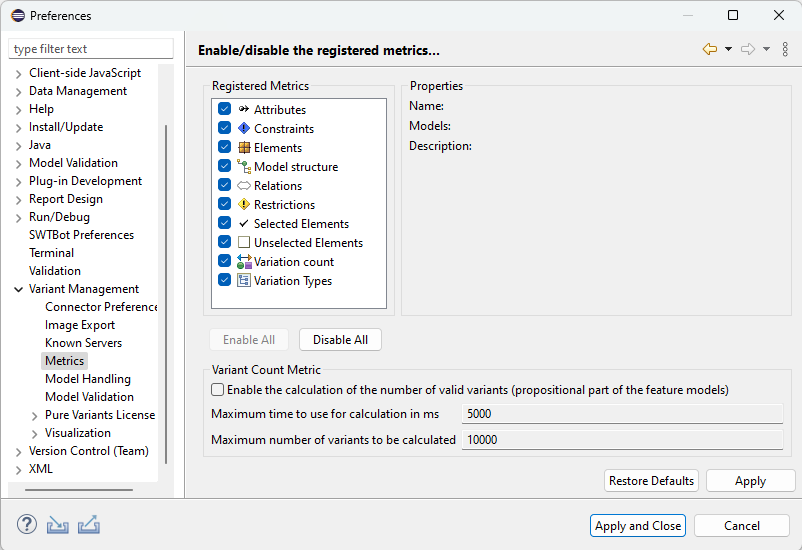This screenshot has height=550, width=802.
Task: Click the type filter text field
Action: (x=90, y=49)
